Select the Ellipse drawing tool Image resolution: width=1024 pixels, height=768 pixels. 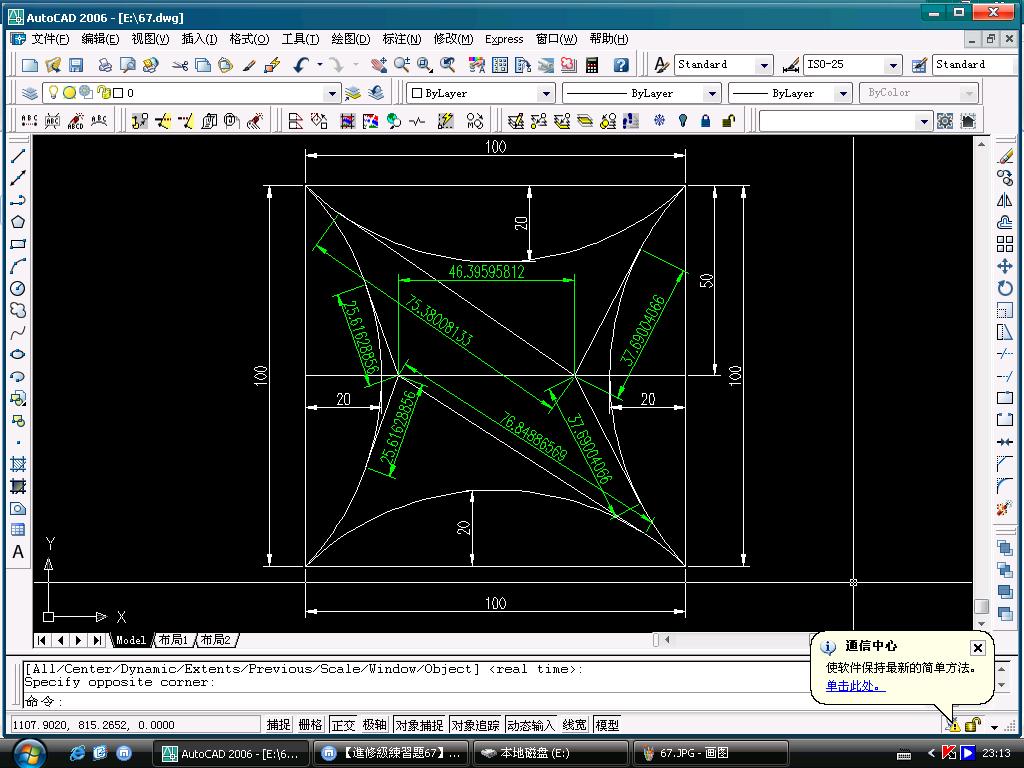point(18,354)
